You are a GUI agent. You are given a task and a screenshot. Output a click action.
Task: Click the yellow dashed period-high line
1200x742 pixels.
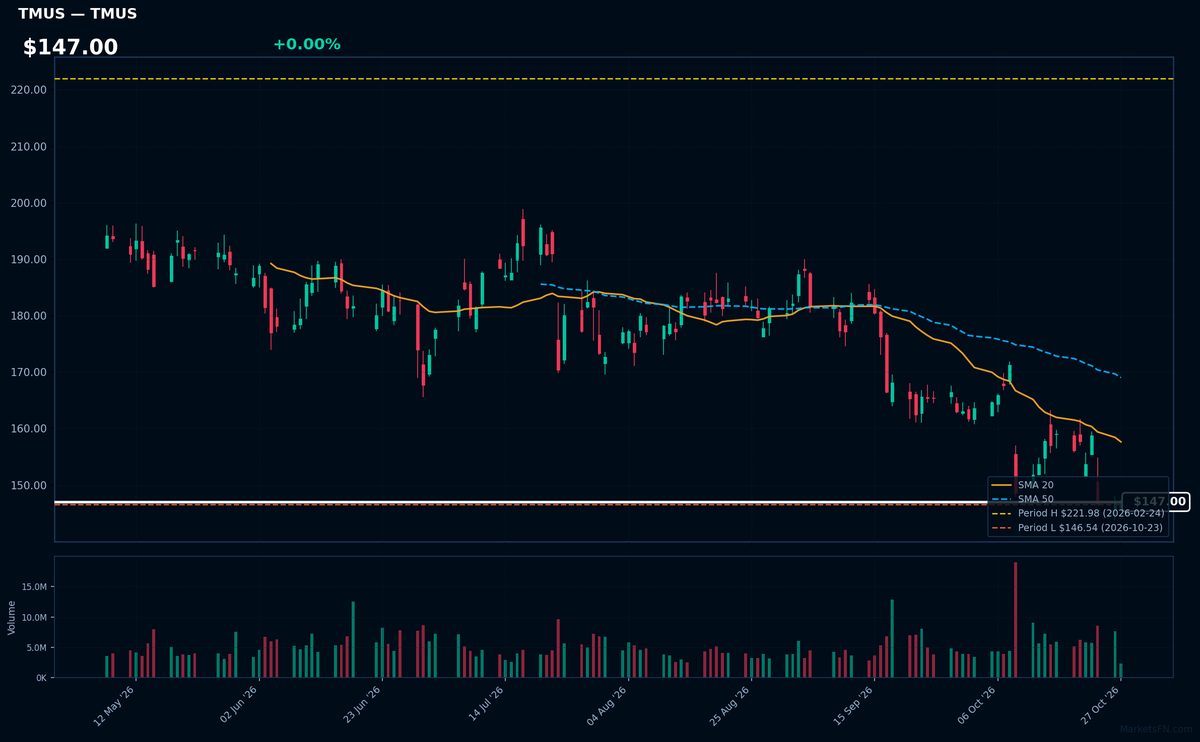[613, 79]
